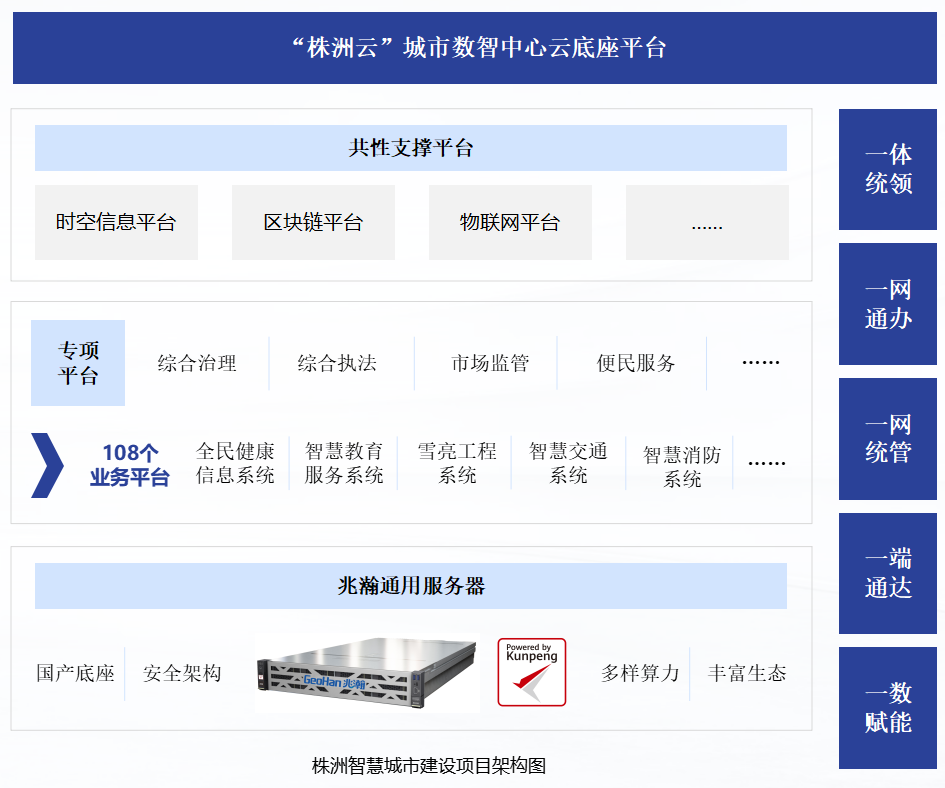Select the 一端通达 side block

tap(888, 573)
